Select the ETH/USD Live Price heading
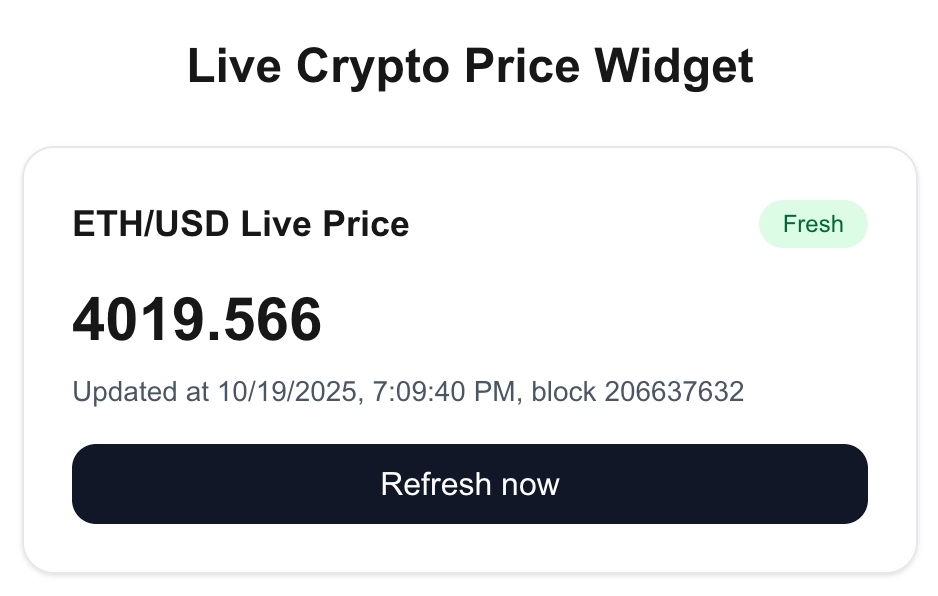 [240, 224]
